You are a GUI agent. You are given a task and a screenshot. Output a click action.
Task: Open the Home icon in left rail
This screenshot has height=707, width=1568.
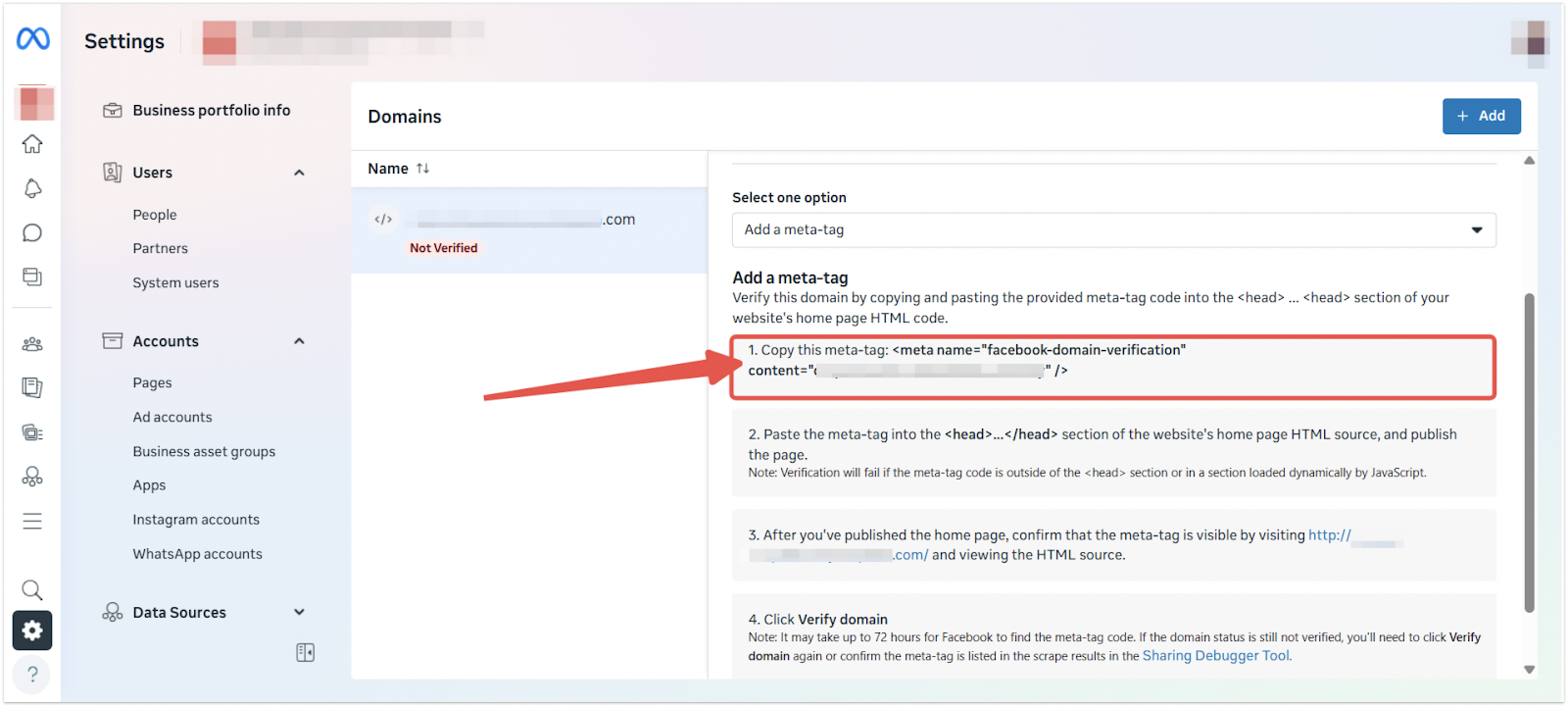[x=32, y=144]
